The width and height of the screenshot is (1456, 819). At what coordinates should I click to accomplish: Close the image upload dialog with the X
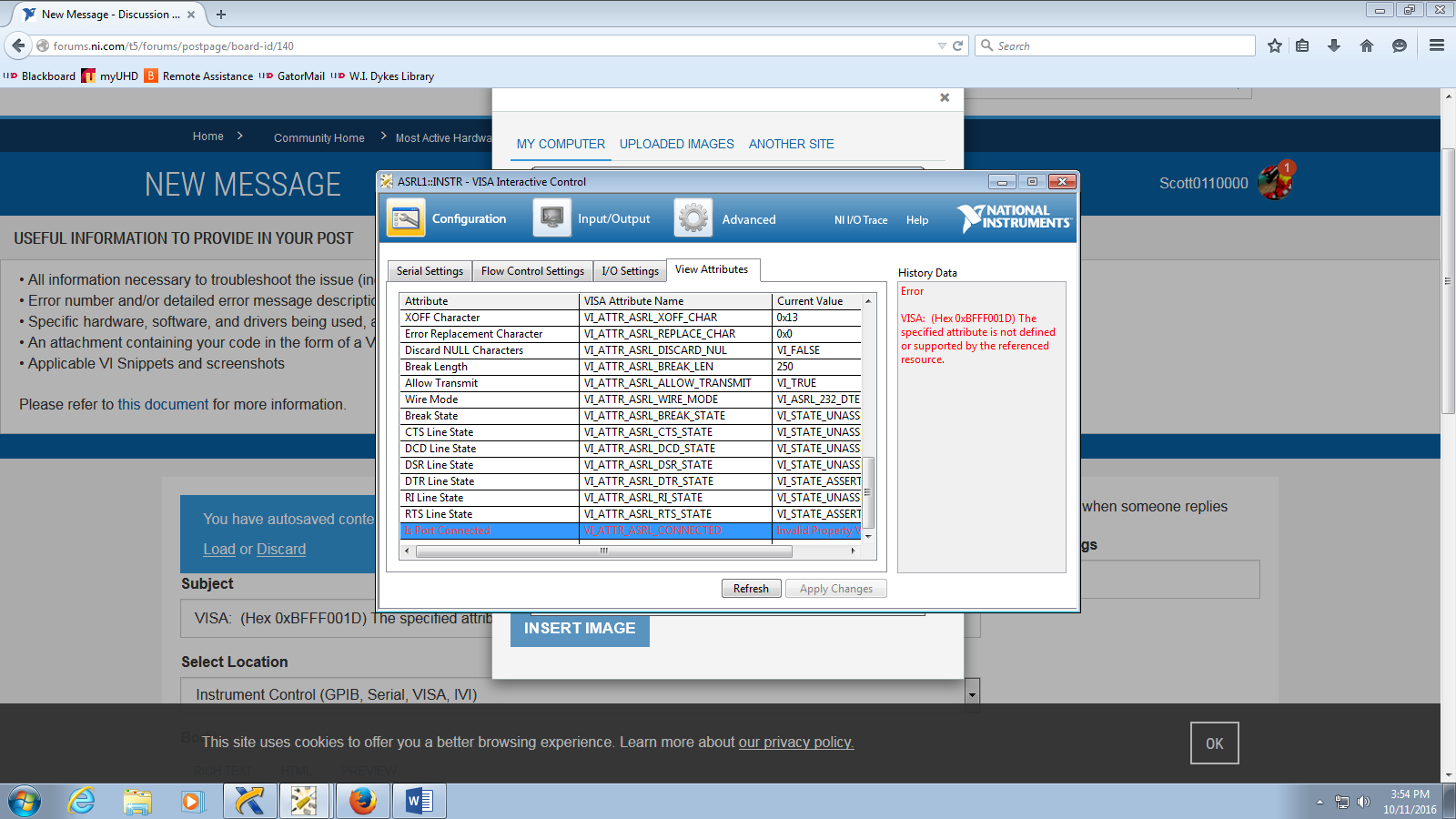tap(945, 97)
